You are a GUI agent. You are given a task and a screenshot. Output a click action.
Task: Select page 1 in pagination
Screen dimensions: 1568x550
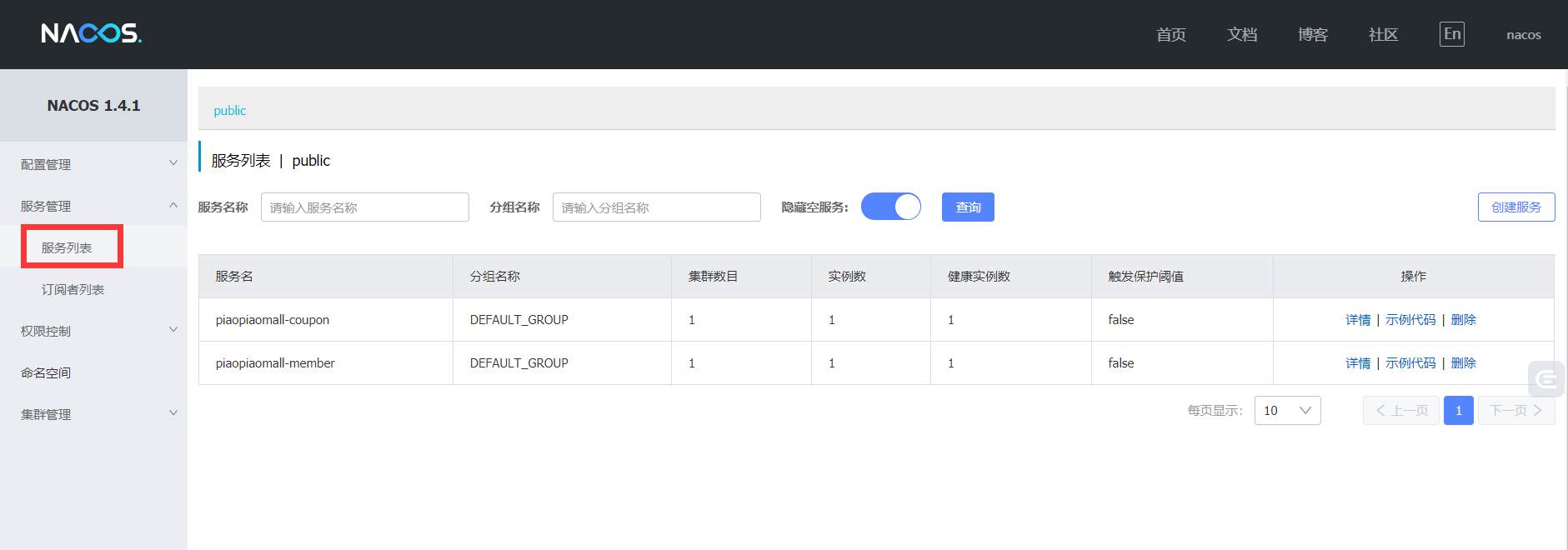point(1459,410)
